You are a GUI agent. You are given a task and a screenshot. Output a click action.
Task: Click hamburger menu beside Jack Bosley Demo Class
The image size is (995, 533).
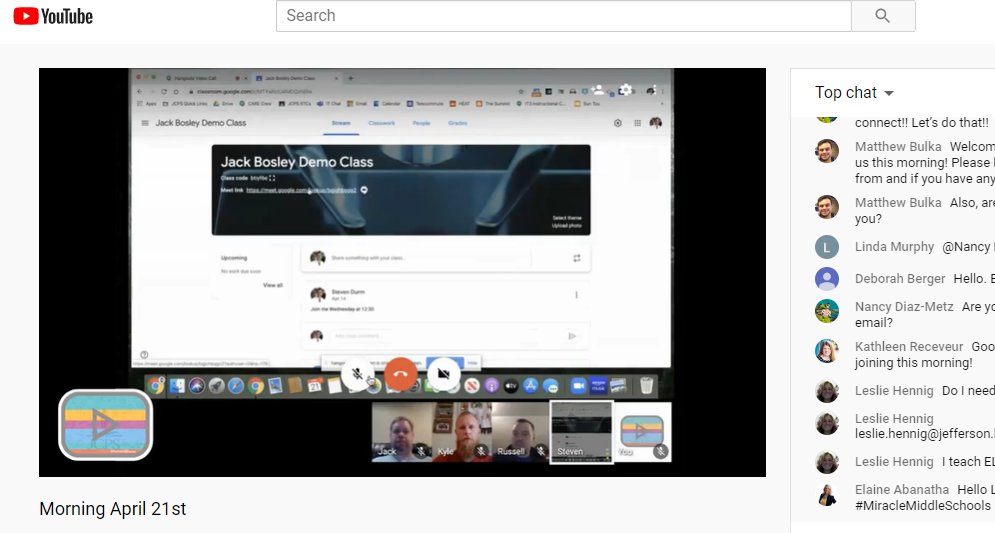point(145,123)
